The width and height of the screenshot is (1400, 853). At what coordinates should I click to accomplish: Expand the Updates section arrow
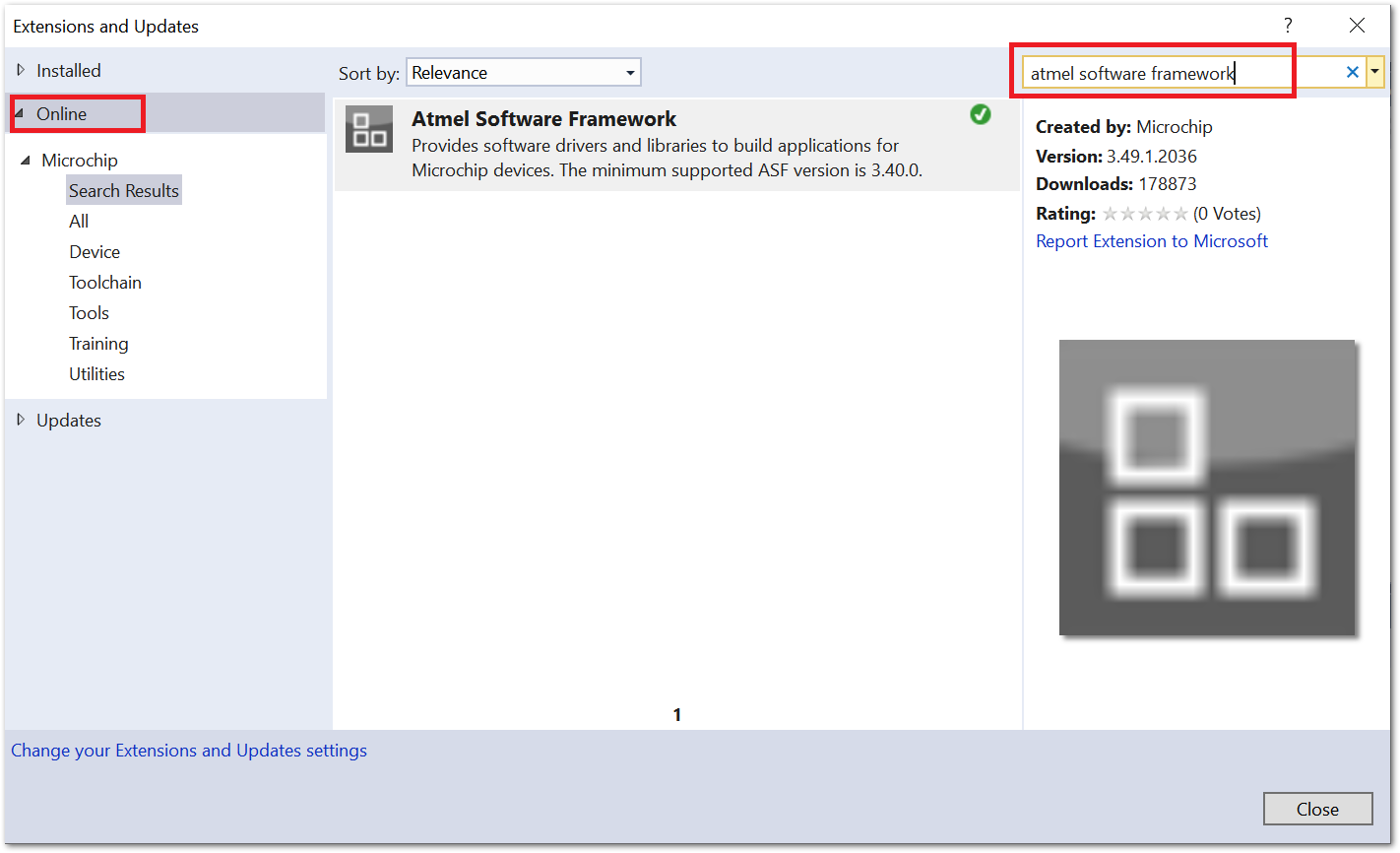coord(21,420)
